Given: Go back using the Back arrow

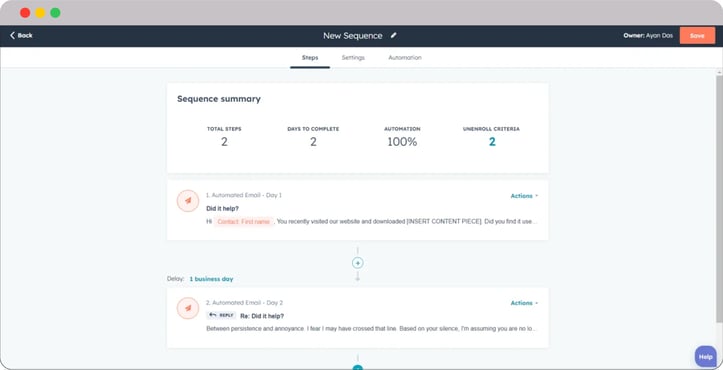Looking at the screenshot, I should pyautogui.click(x=21, y=36).
